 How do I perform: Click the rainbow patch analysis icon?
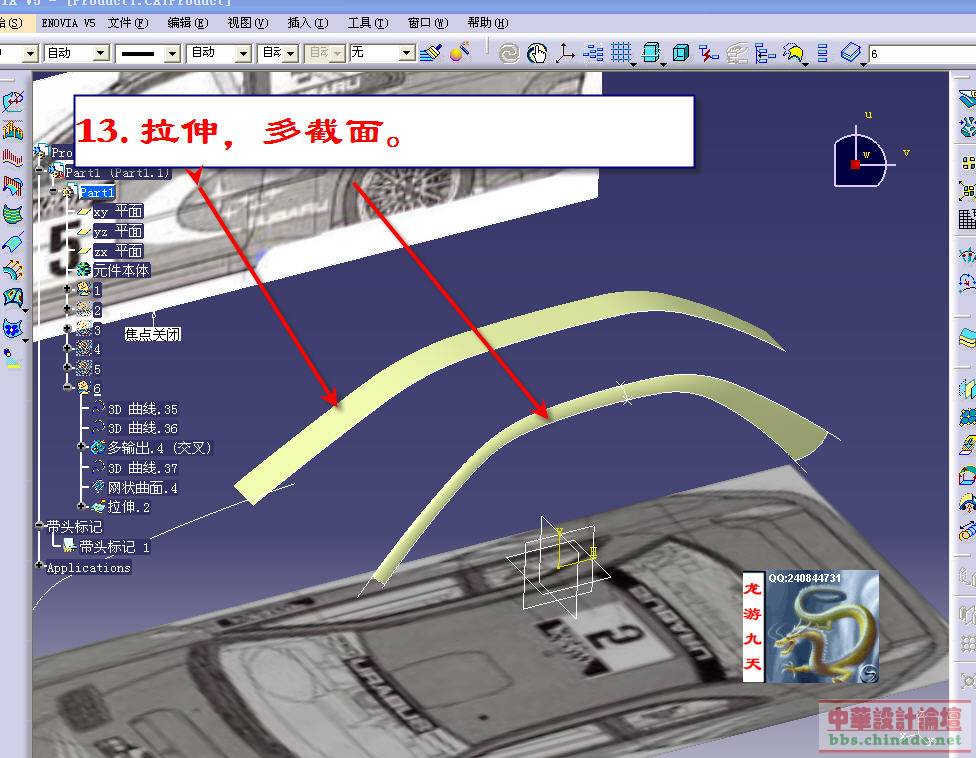[12, 297]
